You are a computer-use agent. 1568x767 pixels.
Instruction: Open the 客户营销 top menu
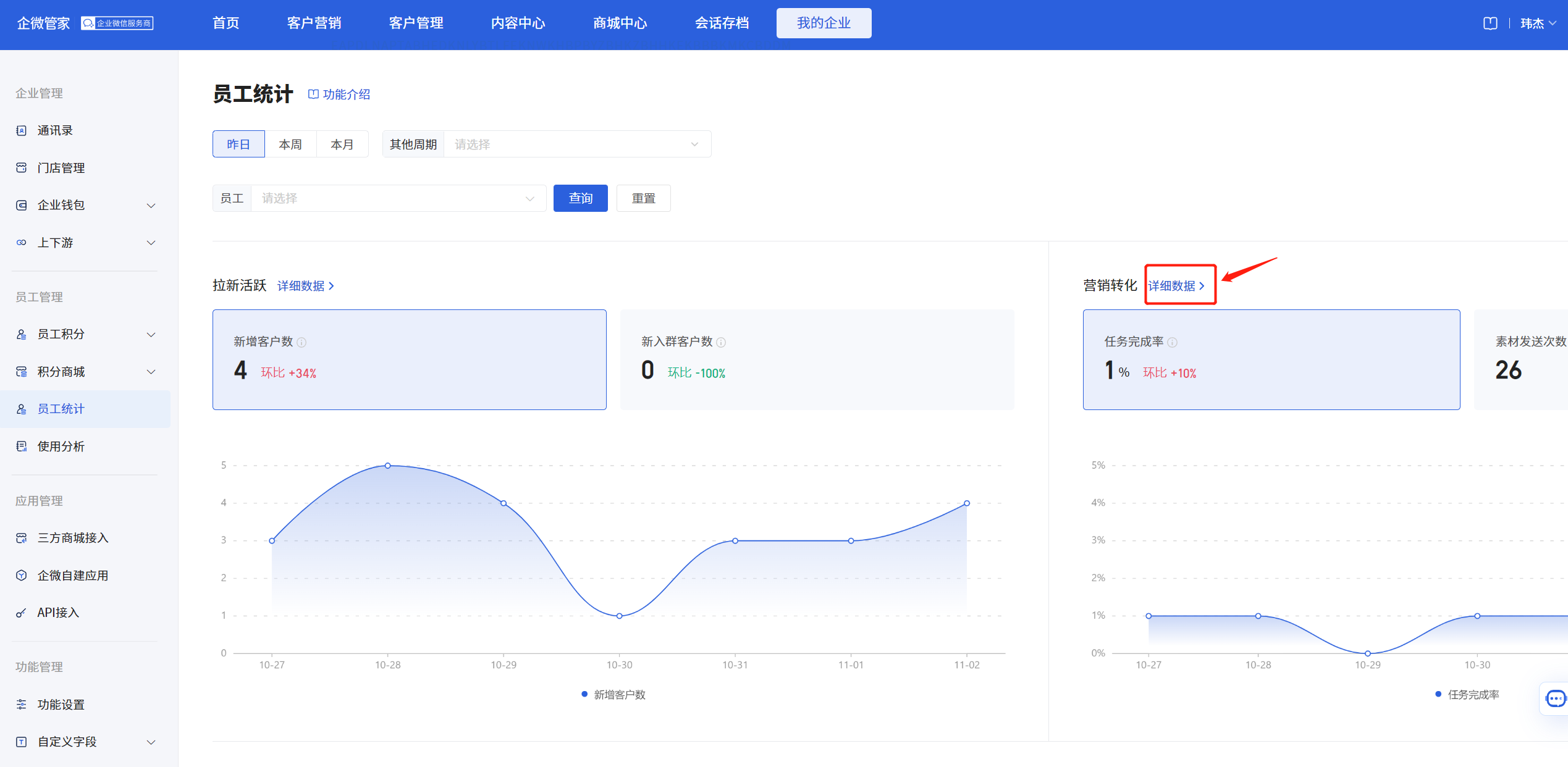[x=314, y=23]
